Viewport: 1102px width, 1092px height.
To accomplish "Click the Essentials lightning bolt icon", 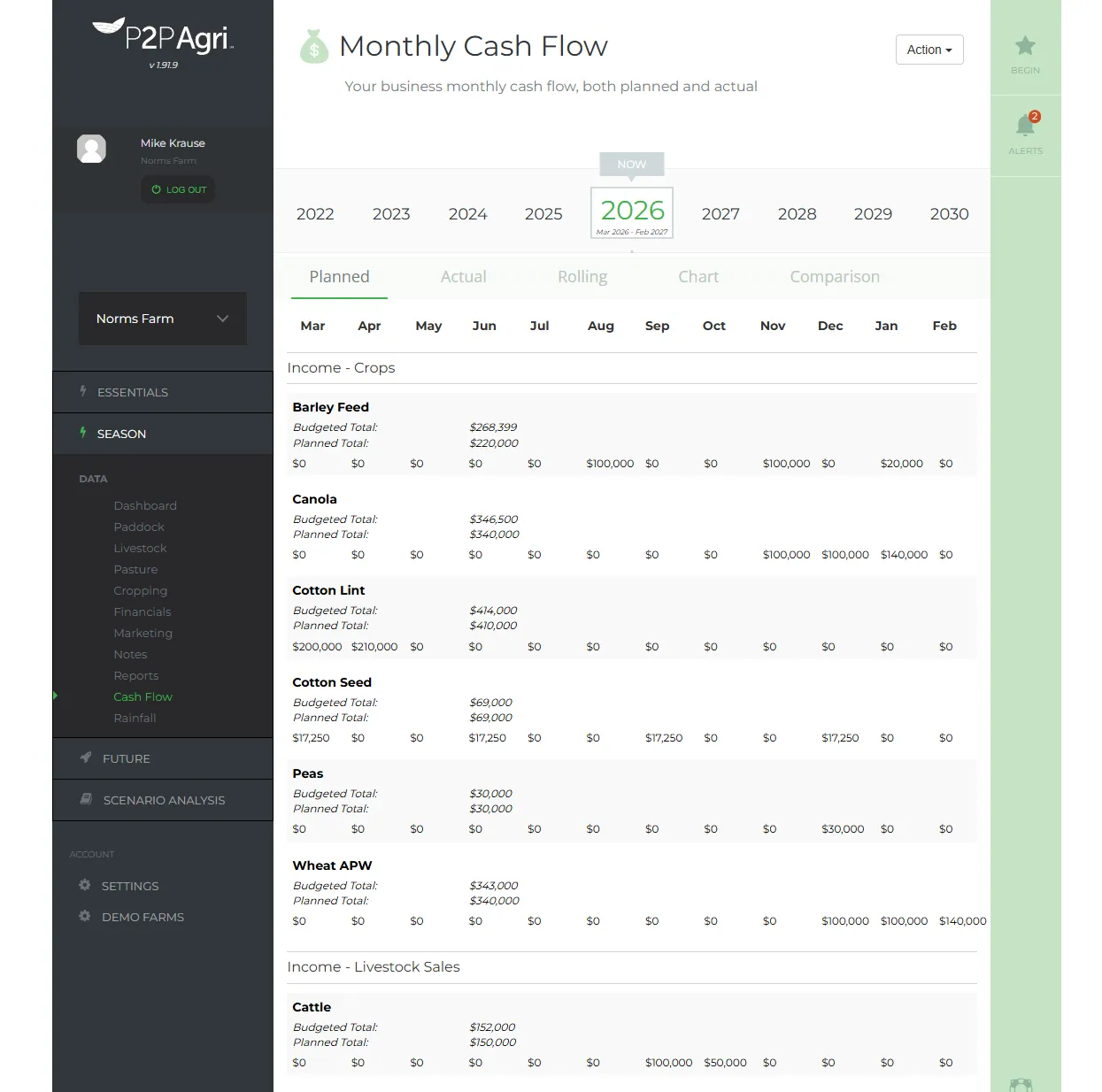I will (82, 391).
